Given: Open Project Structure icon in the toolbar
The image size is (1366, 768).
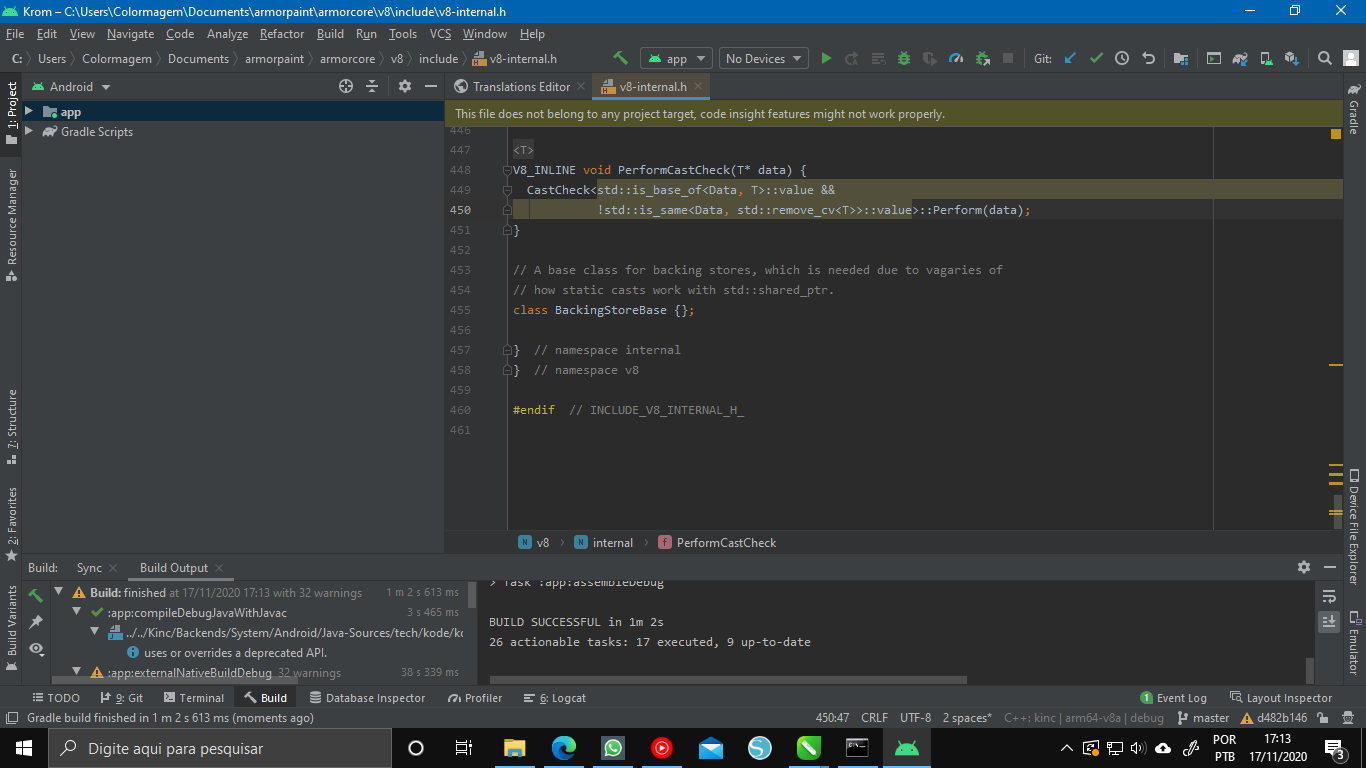Looking at the screenshot, I should pos(1181,58).
